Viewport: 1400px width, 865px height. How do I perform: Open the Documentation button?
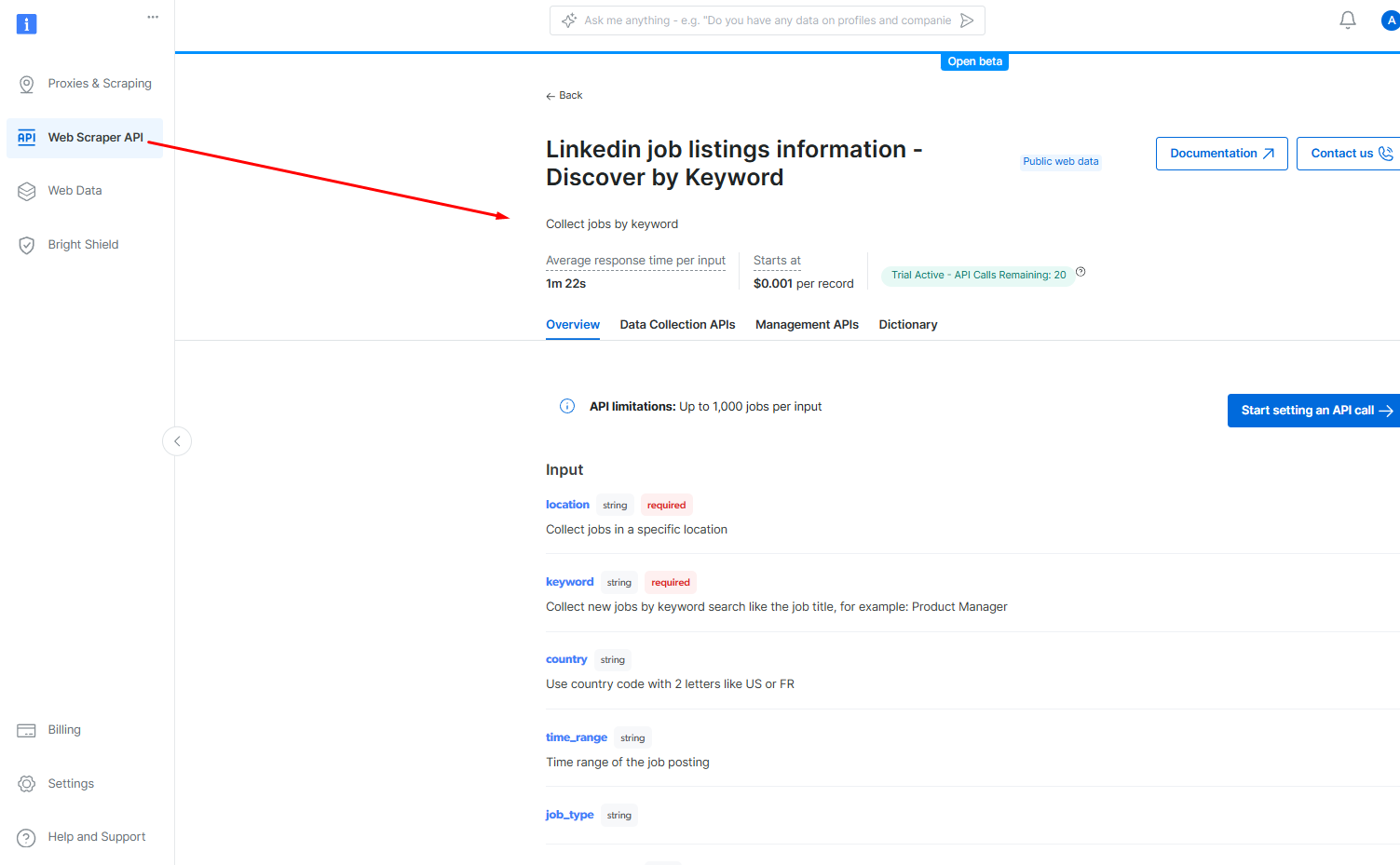[1222, 154]
